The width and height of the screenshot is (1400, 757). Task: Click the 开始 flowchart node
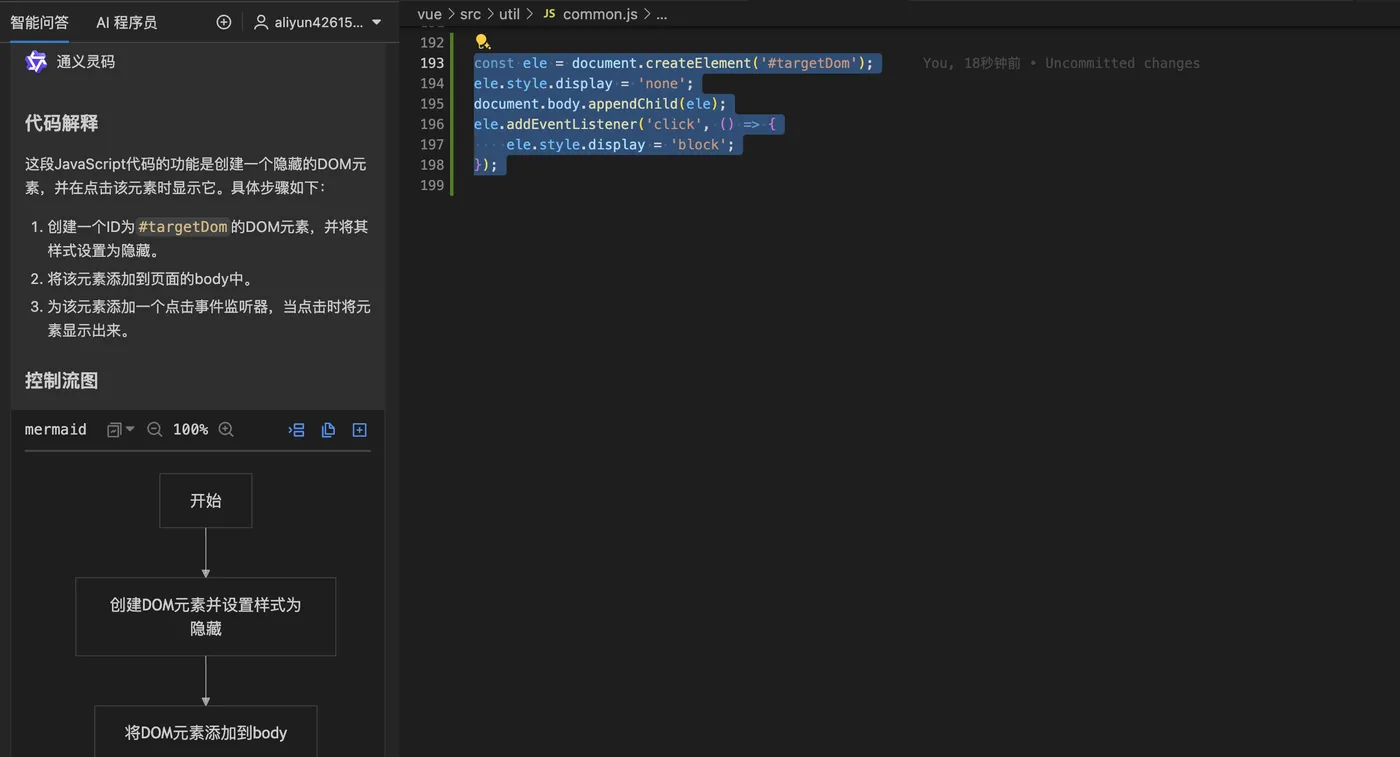[206, 501]
